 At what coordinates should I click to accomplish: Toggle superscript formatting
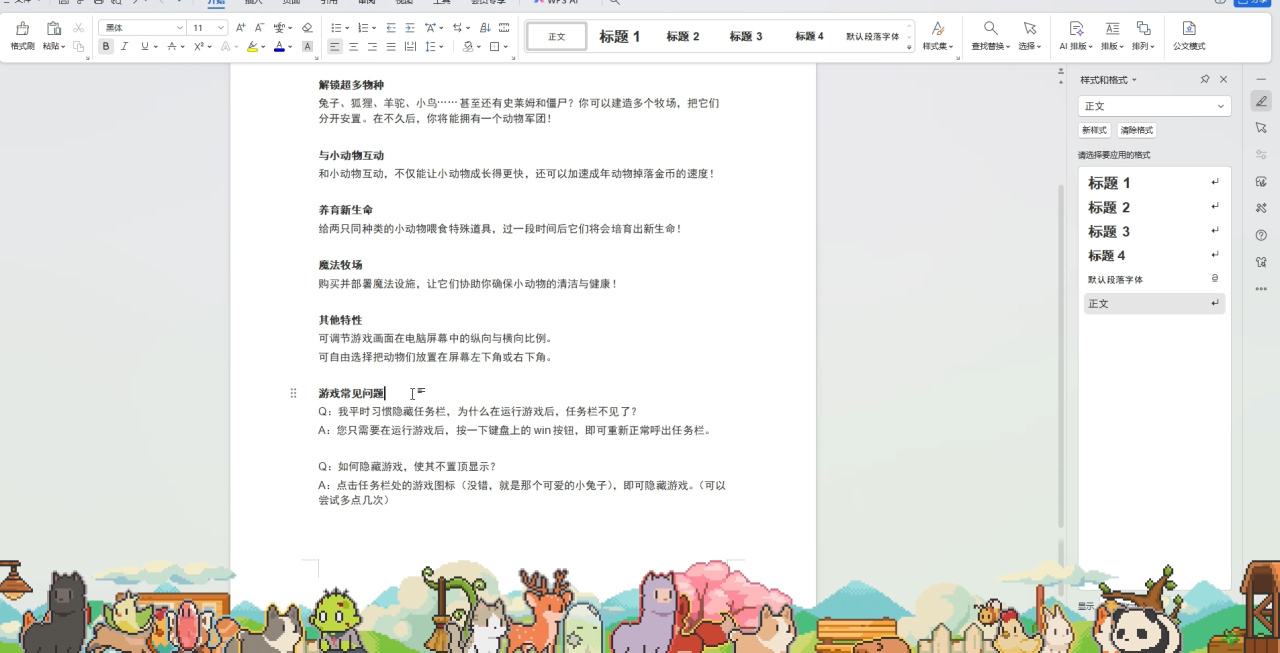197,46
